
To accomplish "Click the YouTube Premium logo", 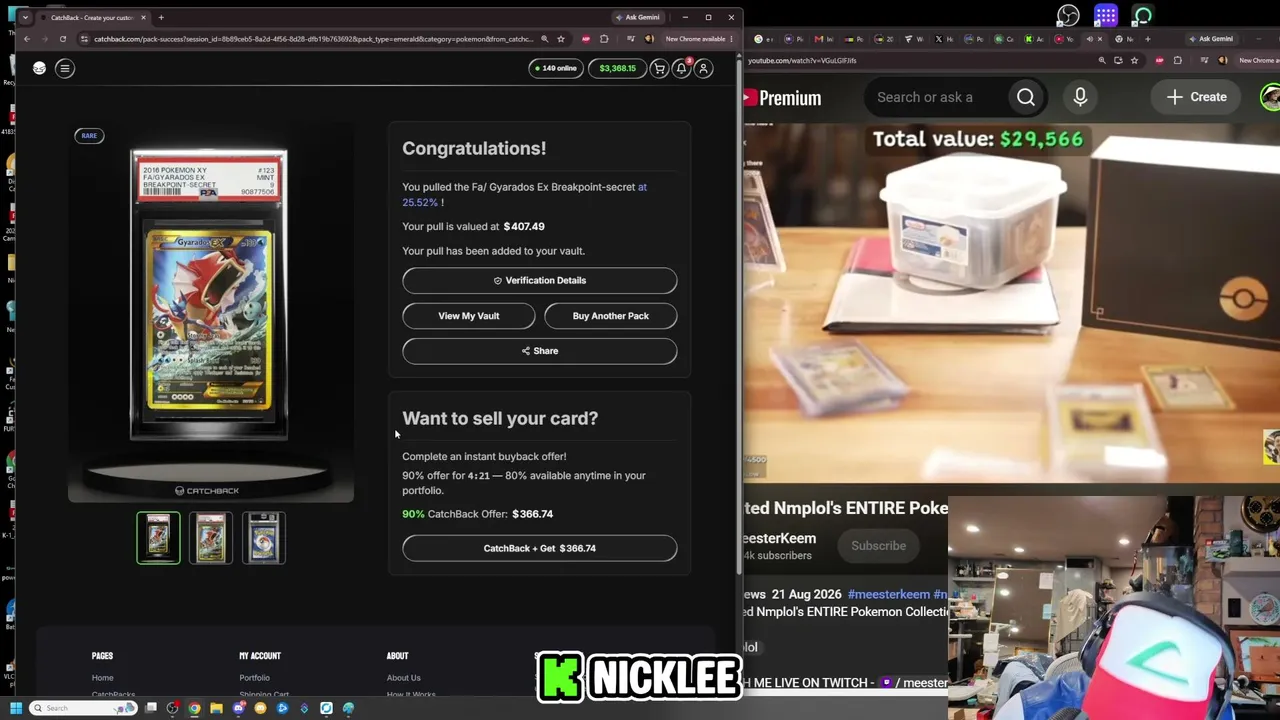I will click(x=783, y=98).
